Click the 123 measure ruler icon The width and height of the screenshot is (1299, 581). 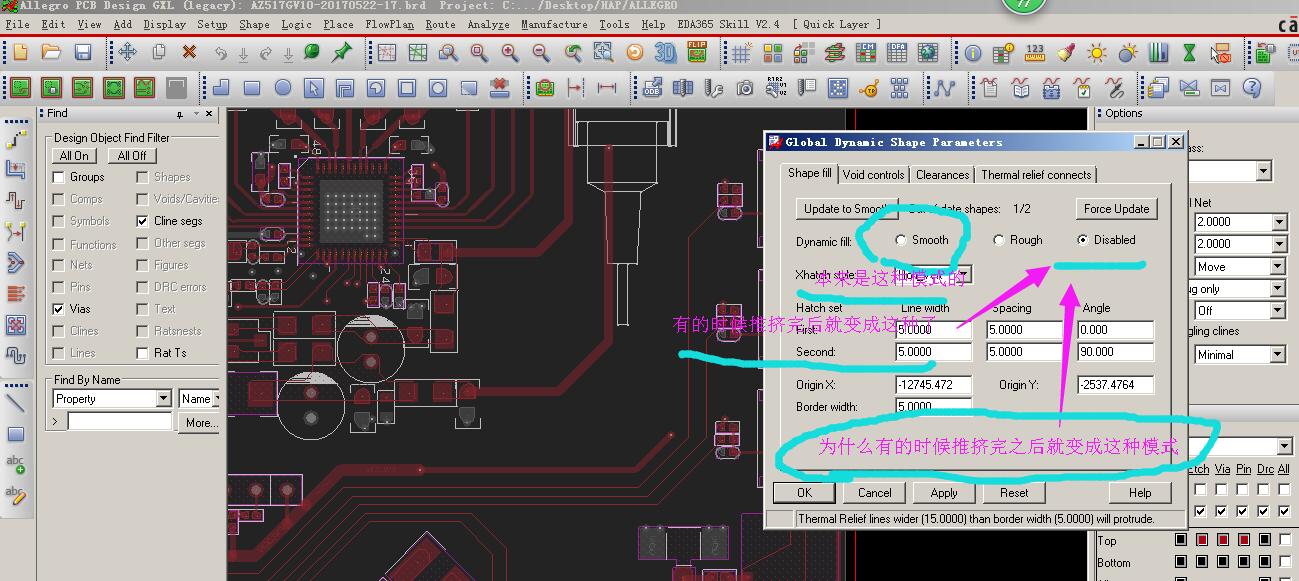(x=1035, y=52)
